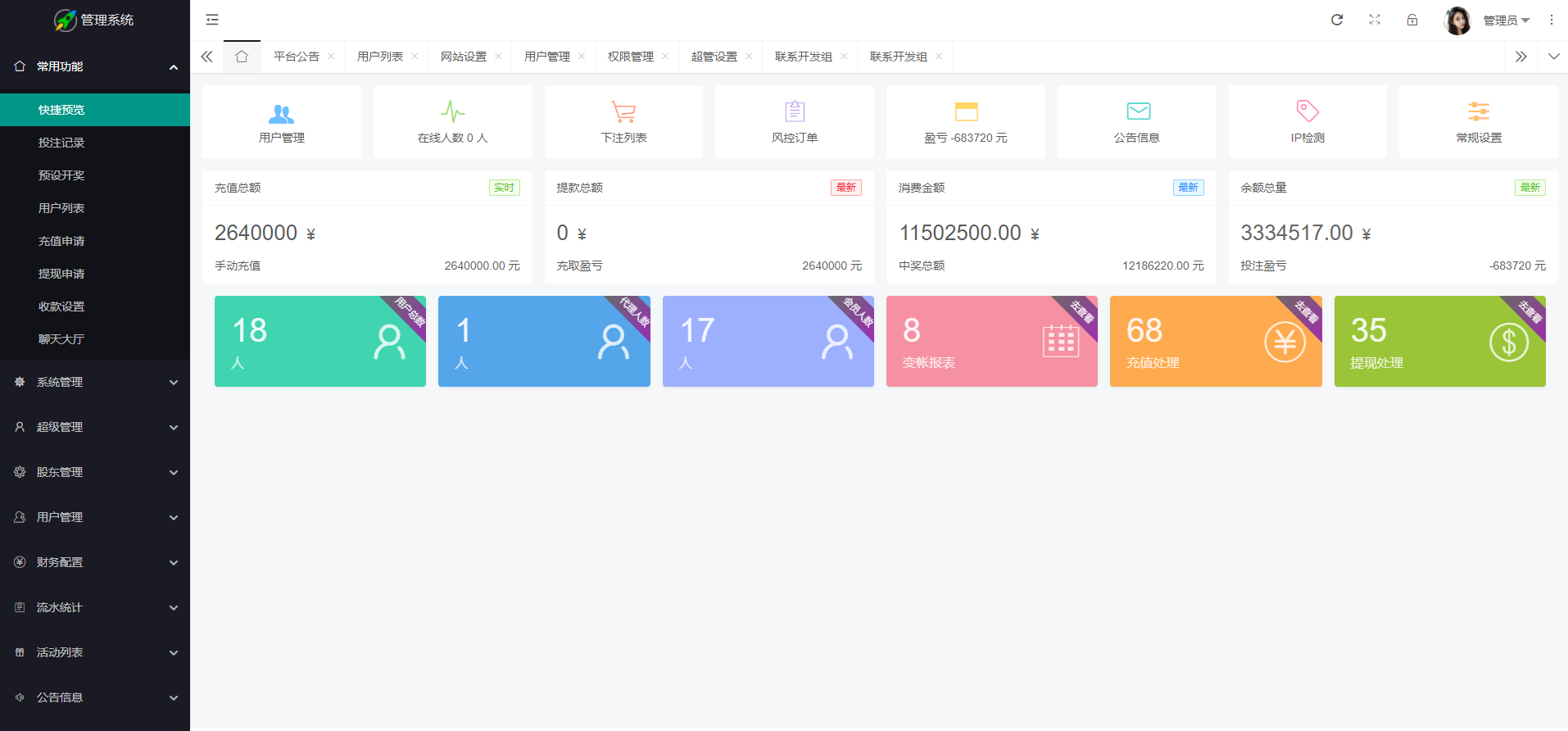
Task: Switch to the 权限管理 tab
Action: (x=630, y=57)
